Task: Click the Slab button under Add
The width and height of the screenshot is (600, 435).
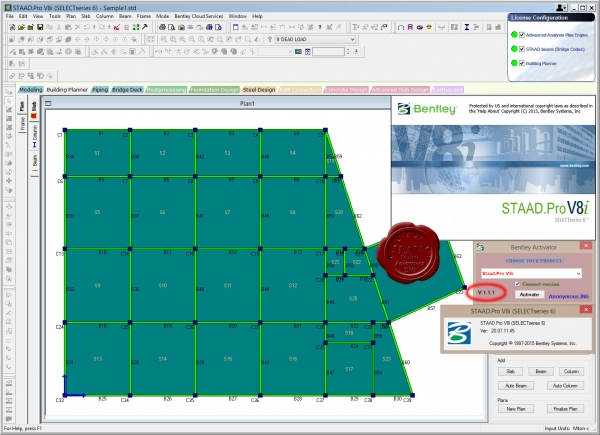Action: point(510,371)
